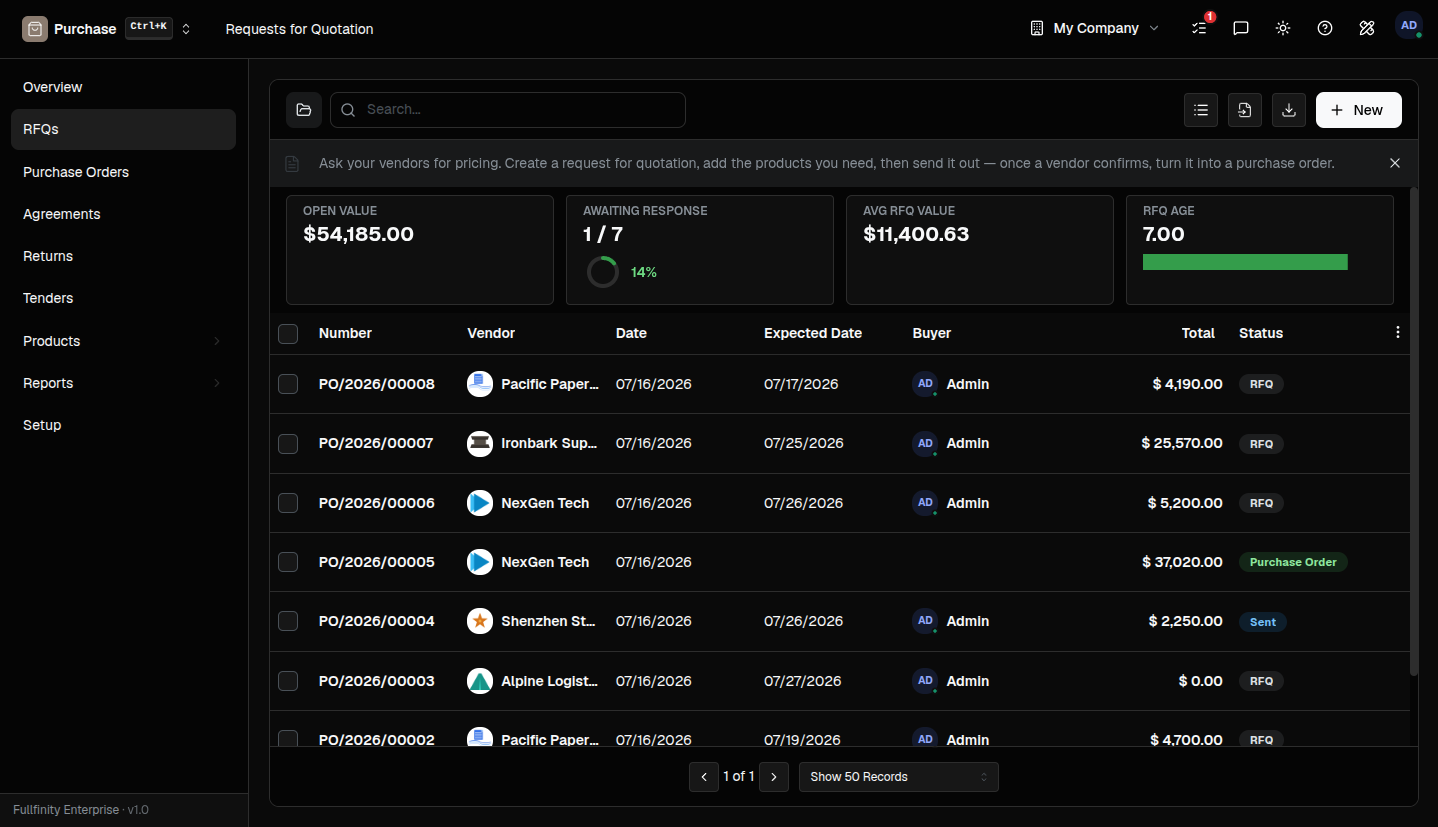Check the box for PO/2026/00005
Image resolution: width=1438 pixels, height=827 pixels.
(x=288, y=562)
